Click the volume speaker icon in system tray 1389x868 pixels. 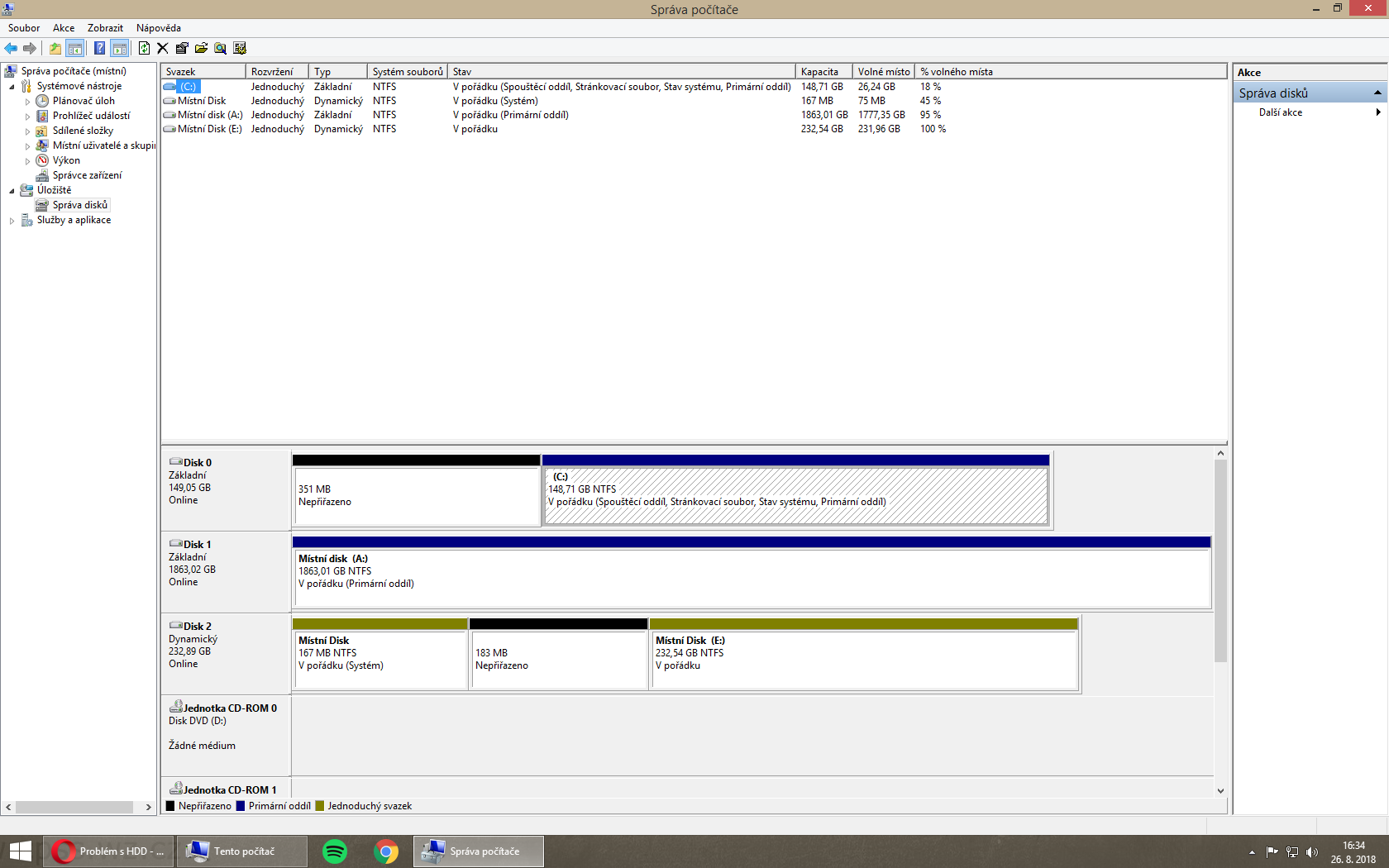pyautogui.click(x=1312, y=852)
